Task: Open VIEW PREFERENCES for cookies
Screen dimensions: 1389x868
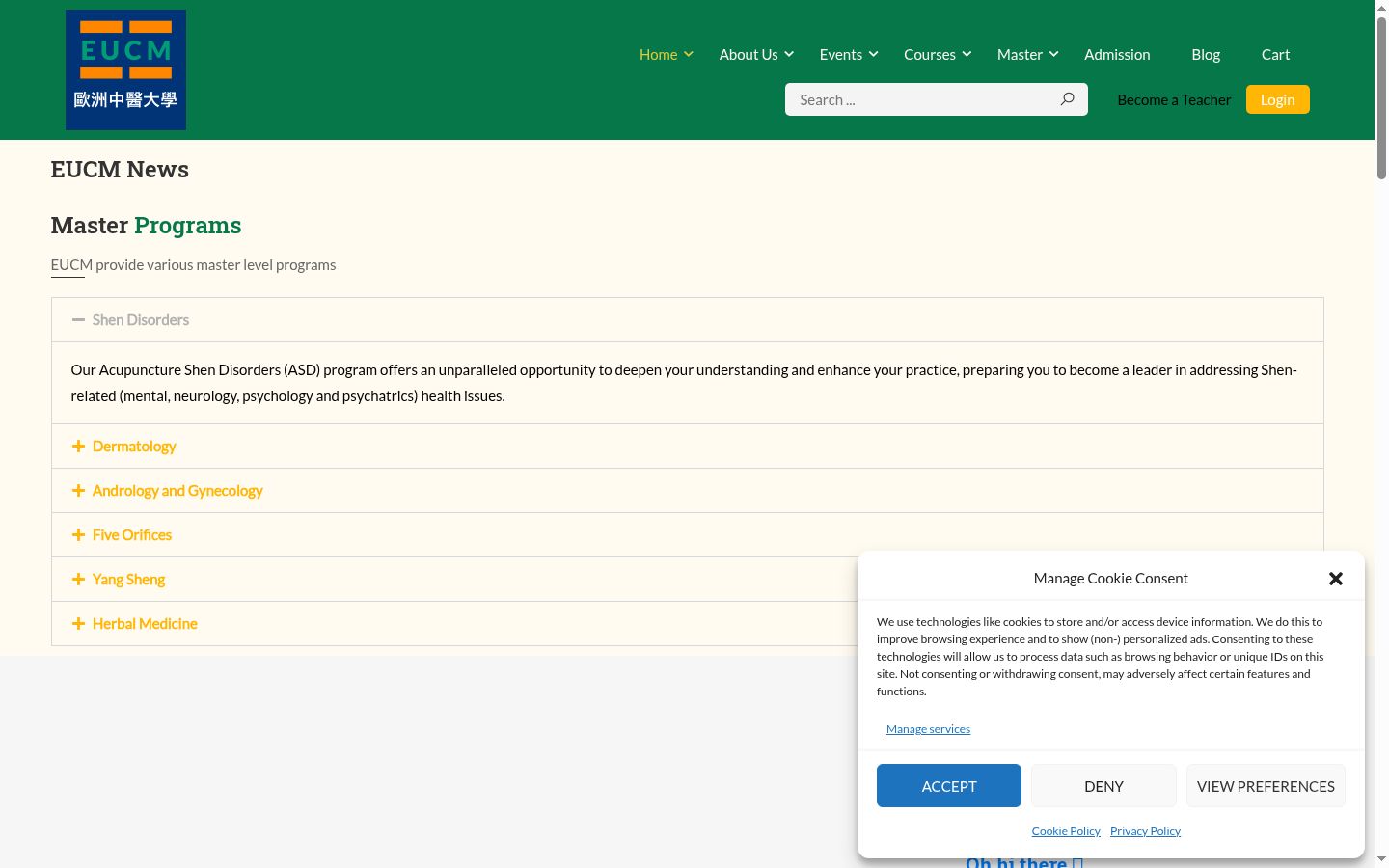Action: [x=1266, y=786]
